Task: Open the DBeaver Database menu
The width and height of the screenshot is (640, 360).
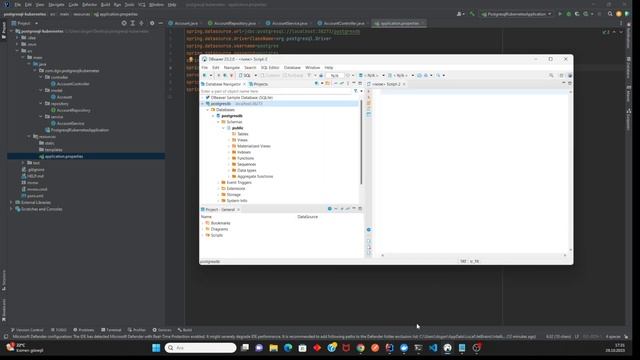Action: click(x=292, y=67)
